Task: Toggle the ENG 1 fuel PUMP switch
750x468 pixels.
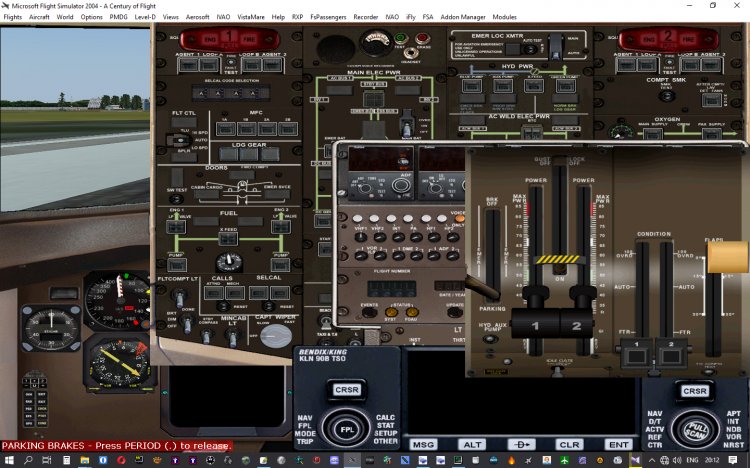Action: pos(177,266)
